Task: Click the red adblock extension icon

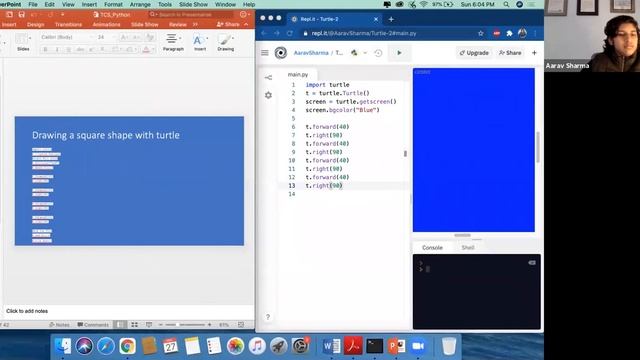Action: coord(496,33)
